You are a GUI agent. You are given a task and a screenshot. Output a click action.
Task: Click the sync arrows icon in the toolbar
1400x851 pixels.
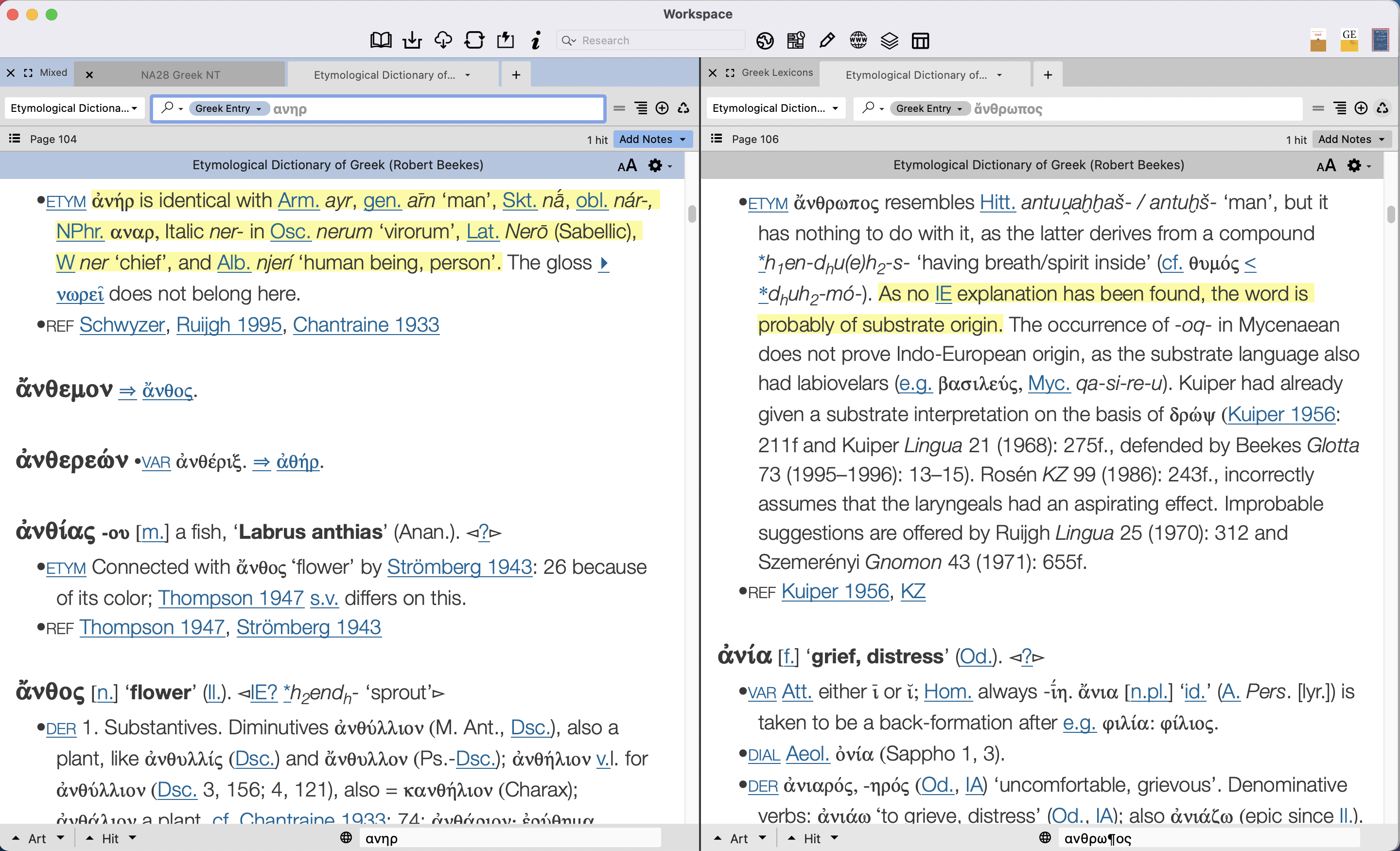point(474,40)
